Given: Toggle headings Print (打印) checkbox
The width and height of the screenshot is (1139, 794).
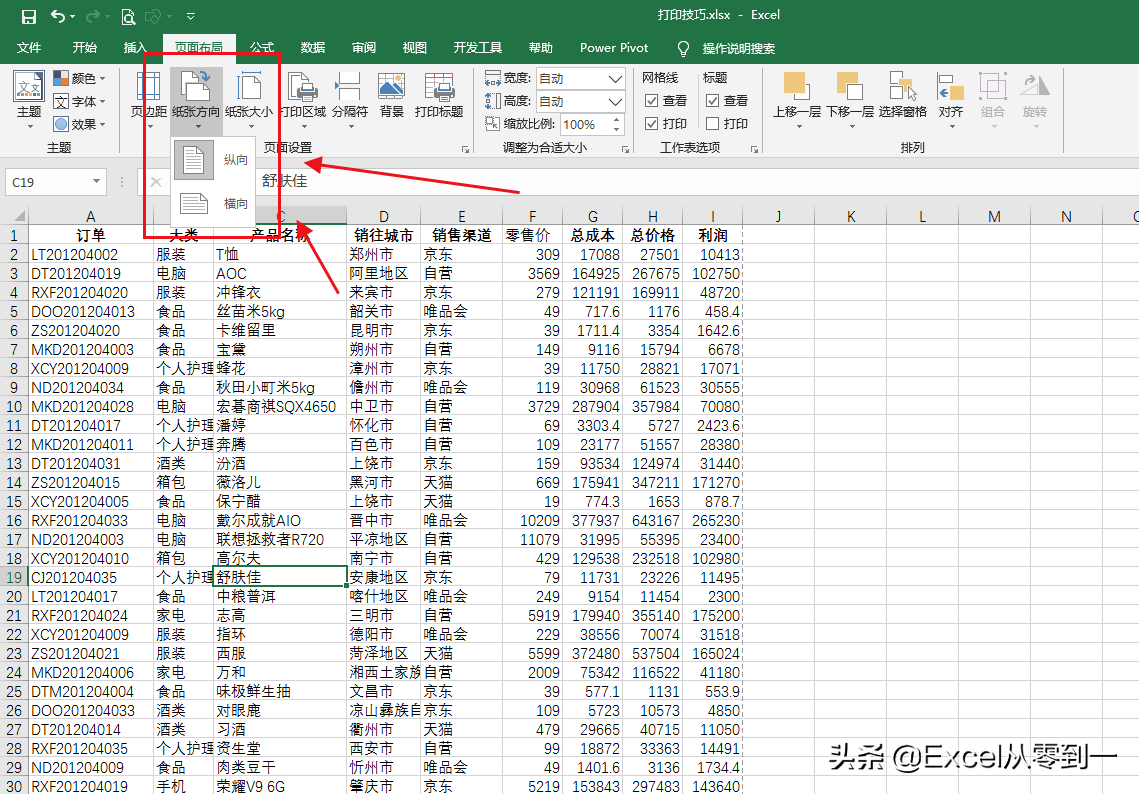Looking at the screenshot, I should coord(713,123).
